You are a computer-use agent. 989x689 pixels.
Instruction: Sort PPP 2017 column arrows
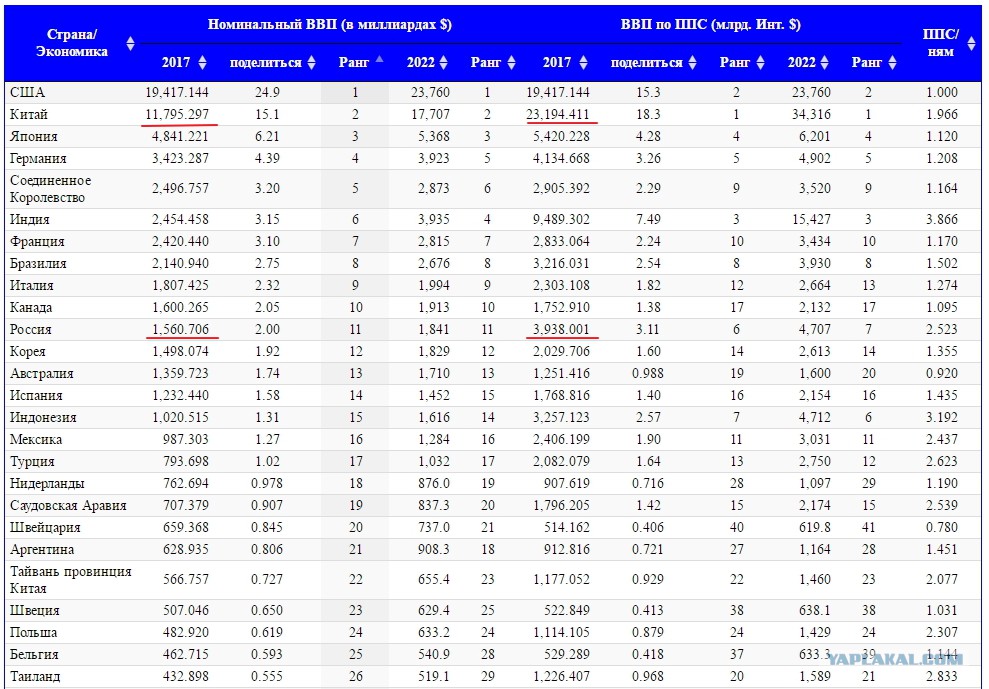[583, 62]
